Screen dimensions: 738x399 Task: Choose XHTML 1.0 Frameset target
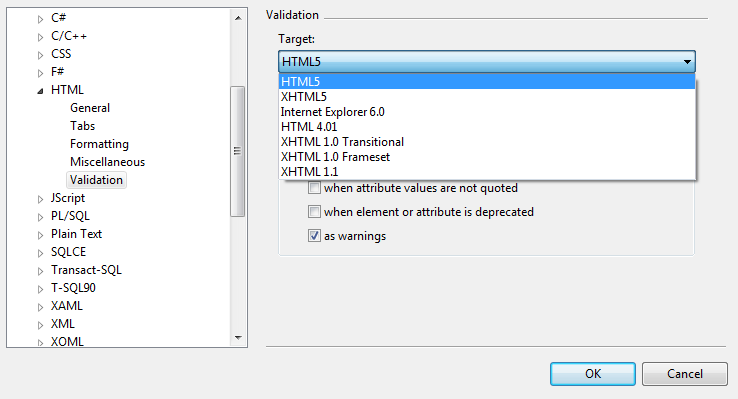[487, 157]
